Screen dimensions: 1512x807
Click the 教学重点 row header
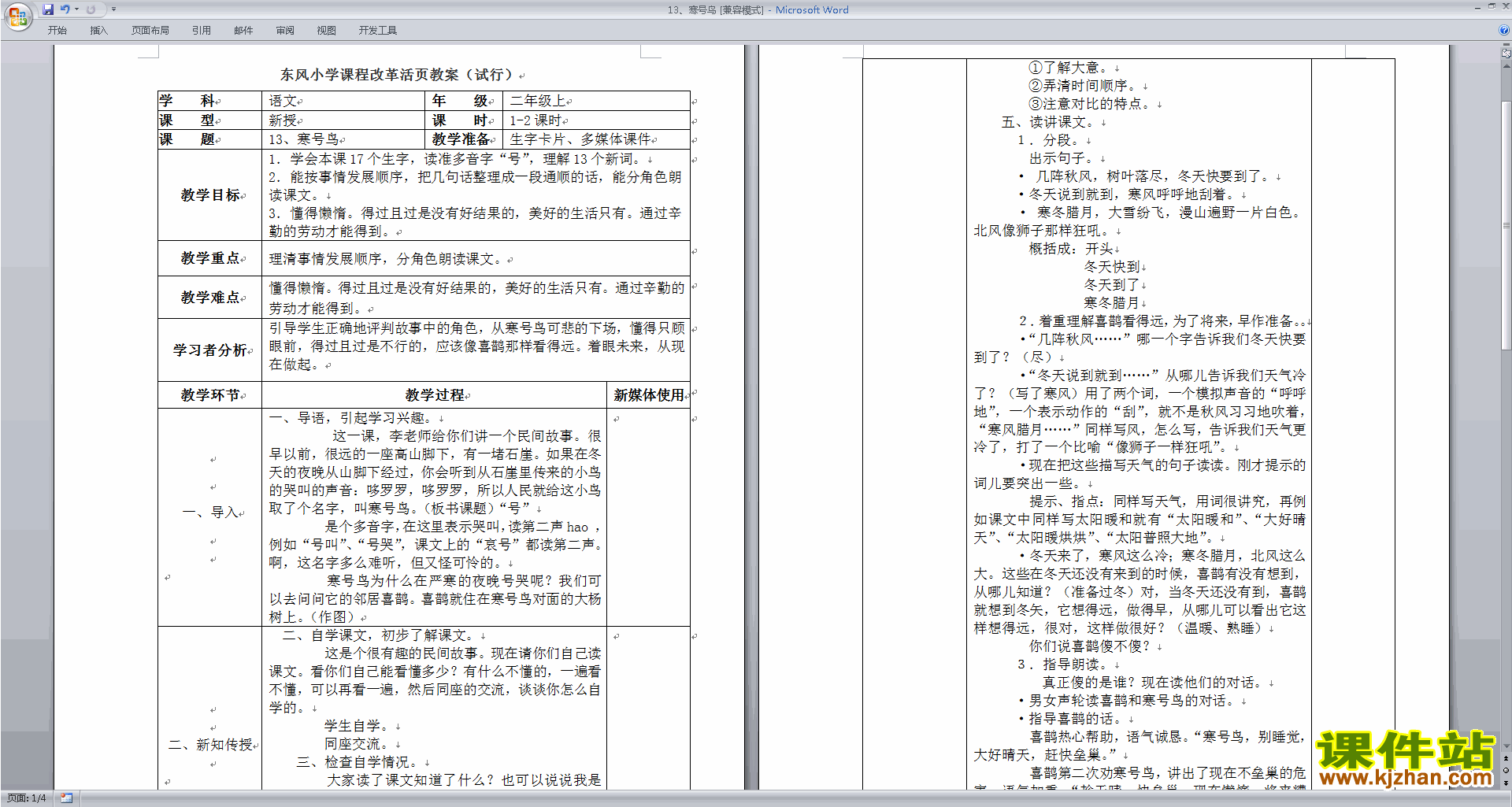point(209,258)
